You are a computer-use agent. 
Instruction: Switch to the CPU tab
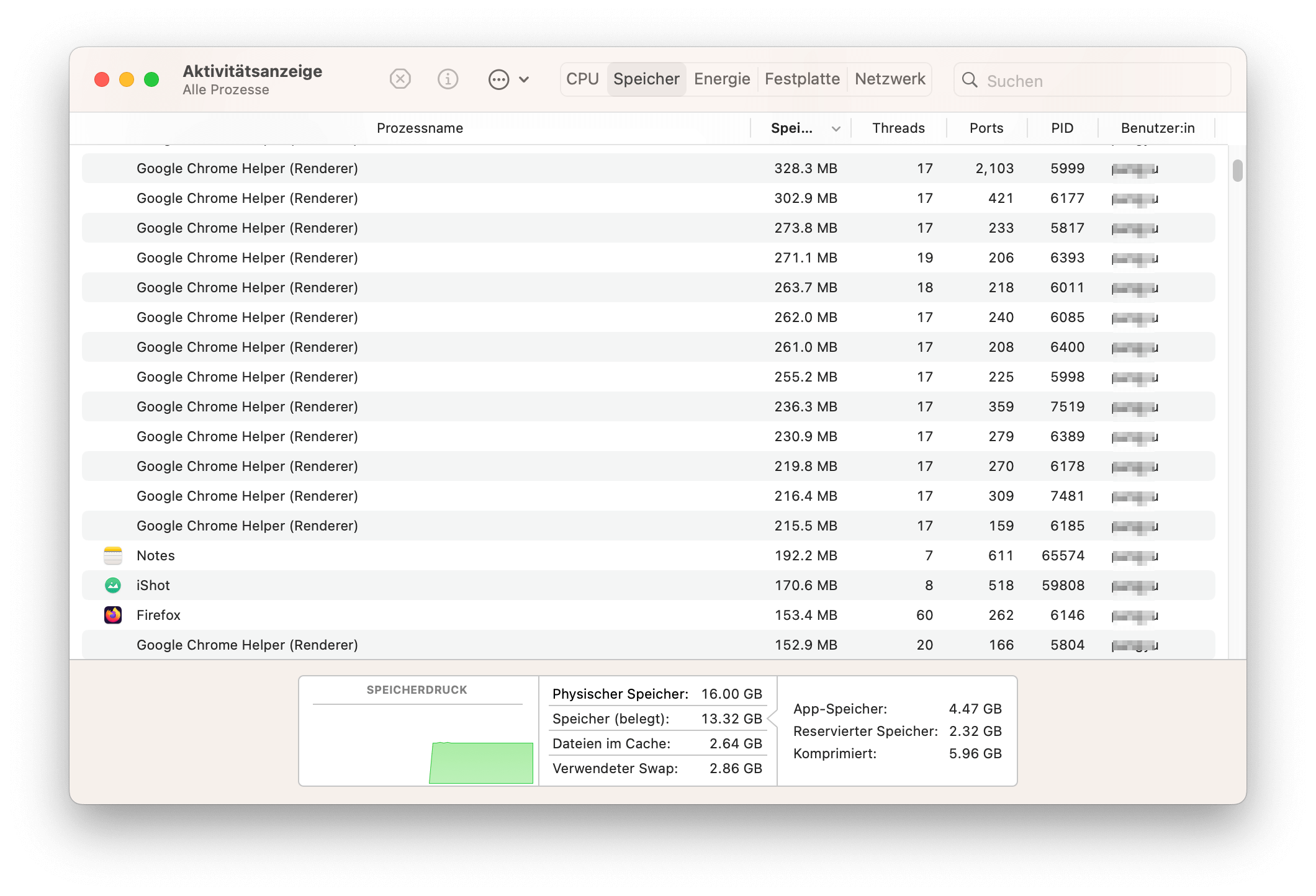coord(582,79)
